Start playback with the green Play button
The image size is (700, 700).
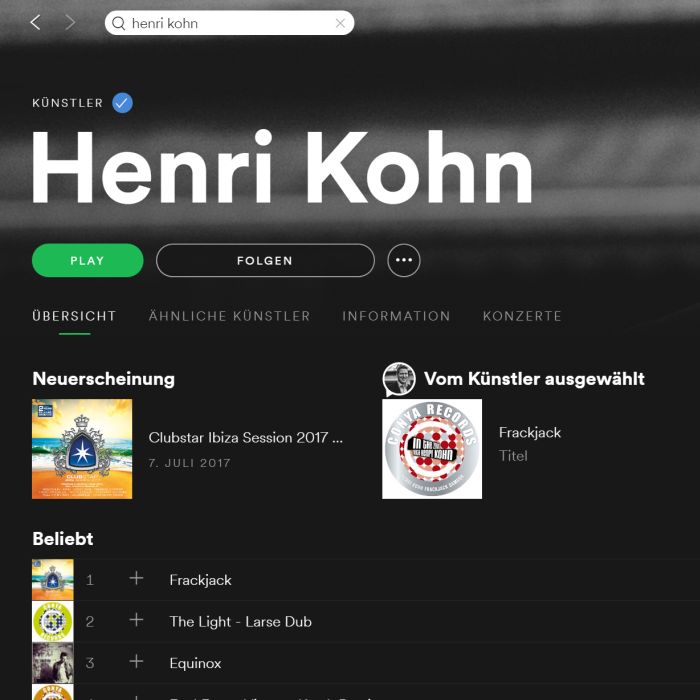[x=88, y=260]
